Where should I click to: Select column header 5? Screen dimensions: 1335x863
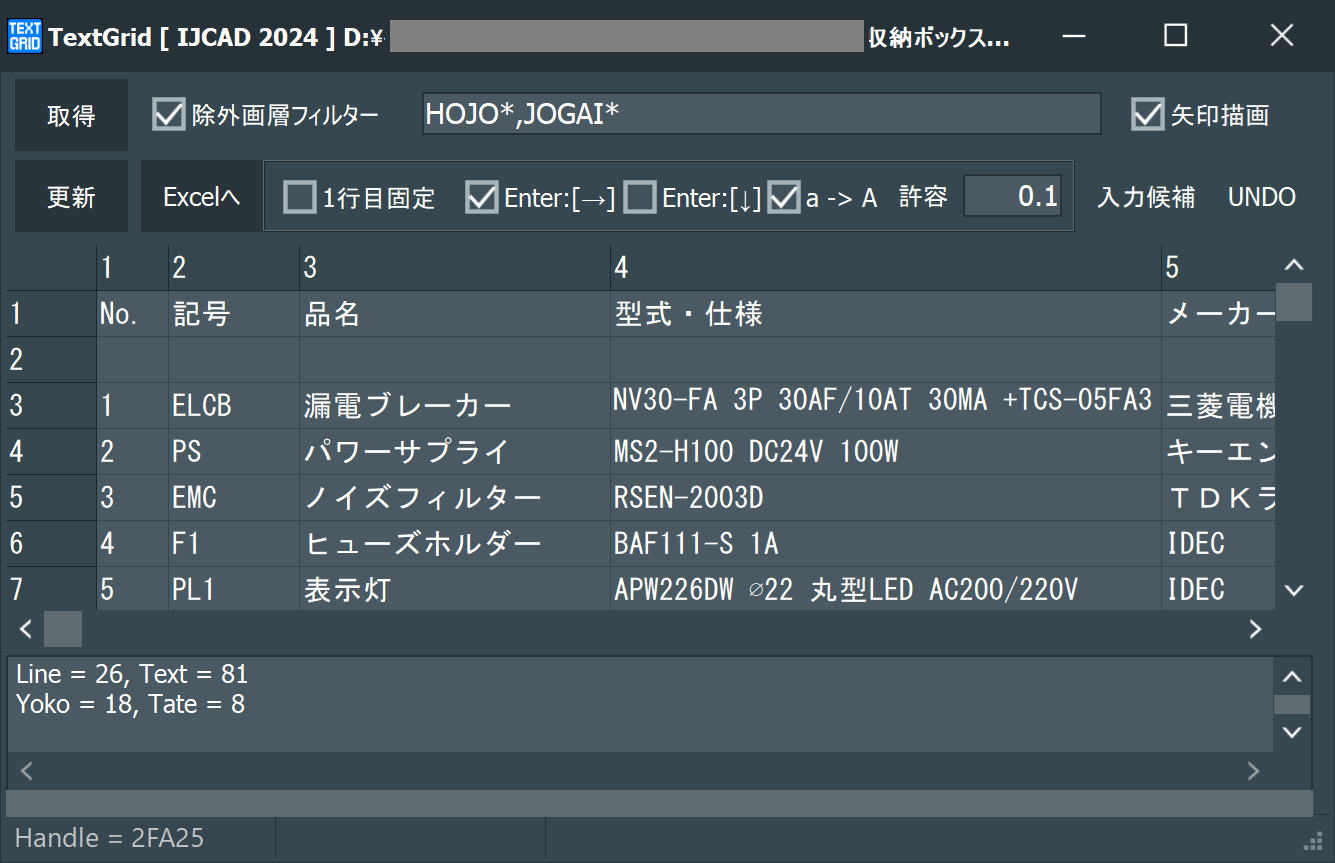pos(1218,268)
